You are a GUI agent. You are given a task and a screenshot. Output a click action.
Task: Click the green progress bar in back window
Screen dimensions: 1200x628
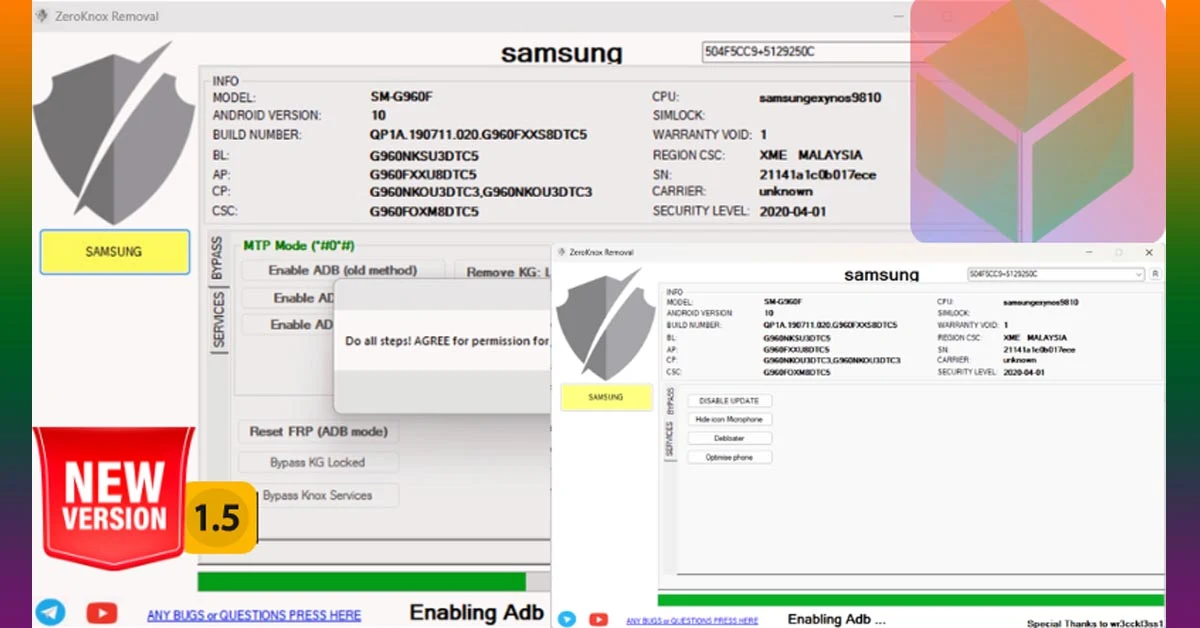362,582
